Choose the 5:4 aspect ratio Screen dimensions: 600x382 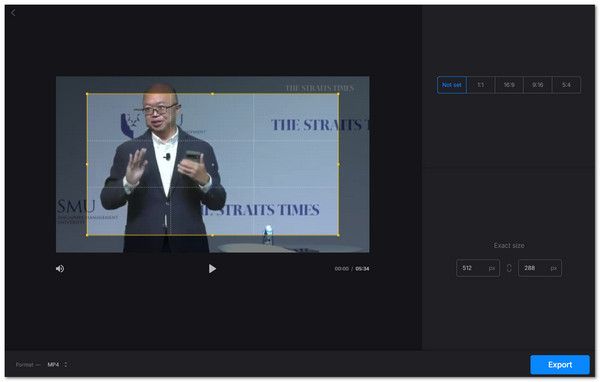pyautogui.click(x=566, y=85)
